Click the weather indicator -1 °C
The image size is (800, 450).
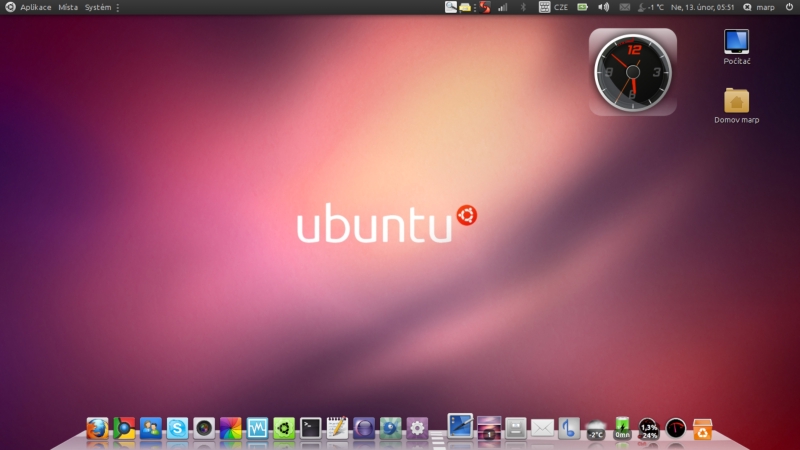coord(651,7)
